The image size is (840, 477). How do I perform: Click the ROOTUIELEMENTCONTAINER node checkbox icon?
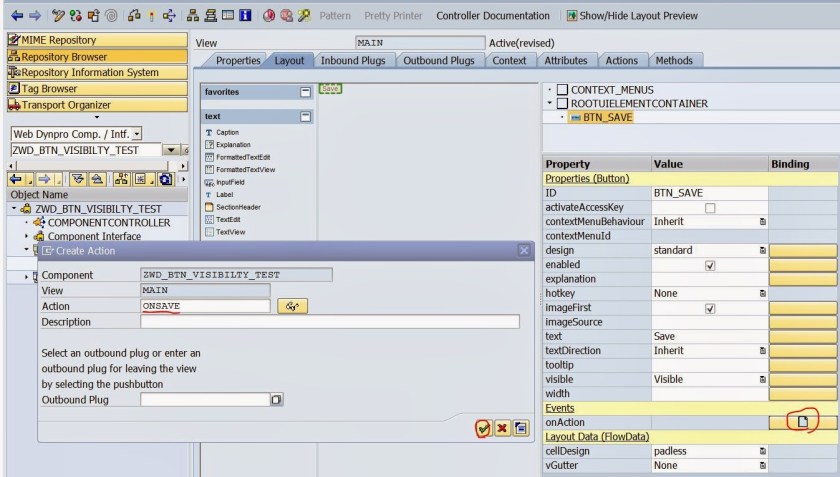click(562, 103)
